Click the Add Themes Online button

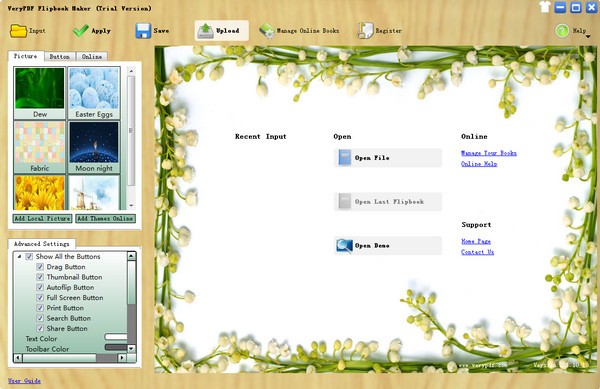[x=106, y=218]
